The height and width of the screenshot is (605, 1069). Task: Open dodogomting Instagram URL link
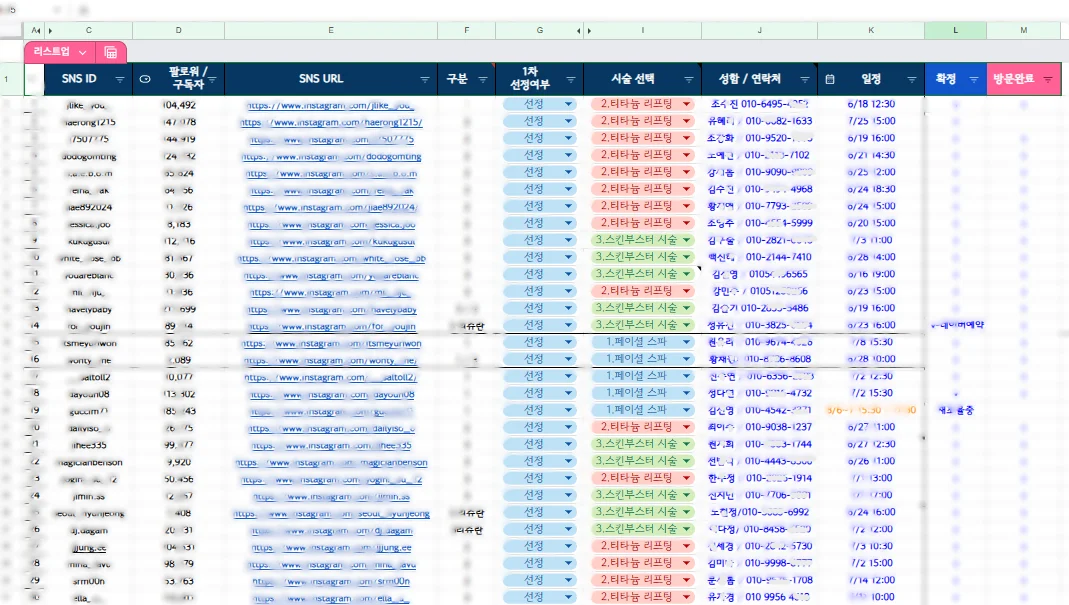pos(331,157)
